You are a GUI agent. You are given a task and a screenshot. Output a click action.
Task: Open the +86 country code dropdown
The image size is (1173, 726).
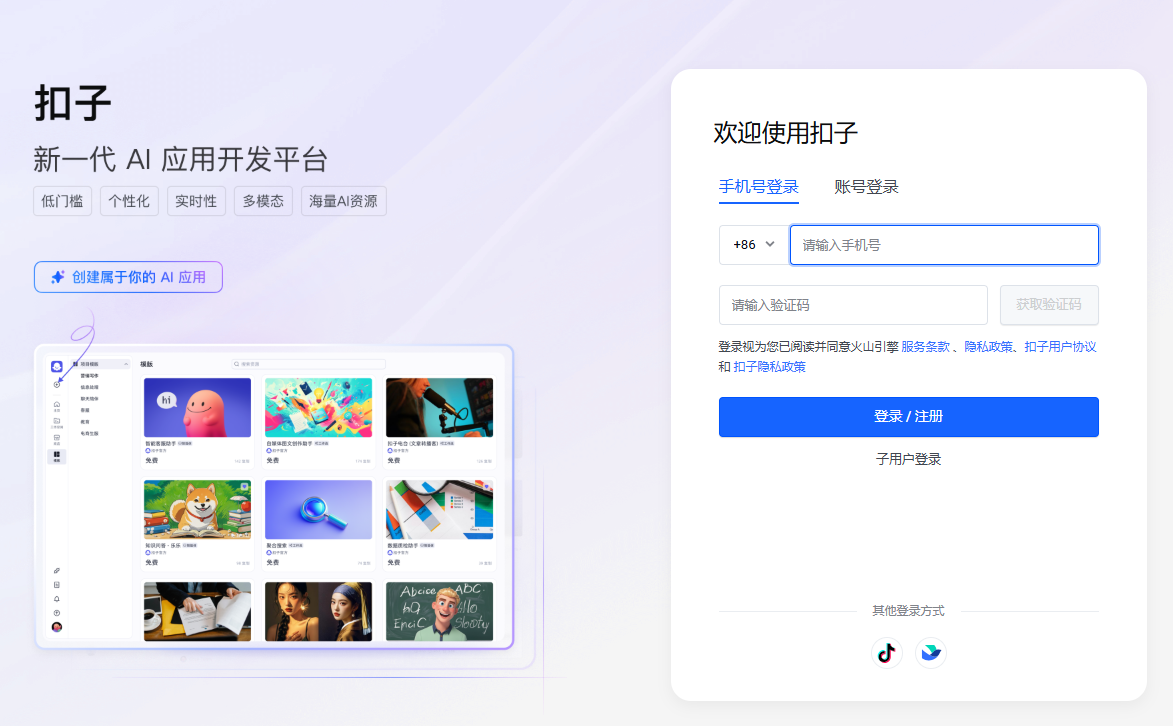[753, 244]
